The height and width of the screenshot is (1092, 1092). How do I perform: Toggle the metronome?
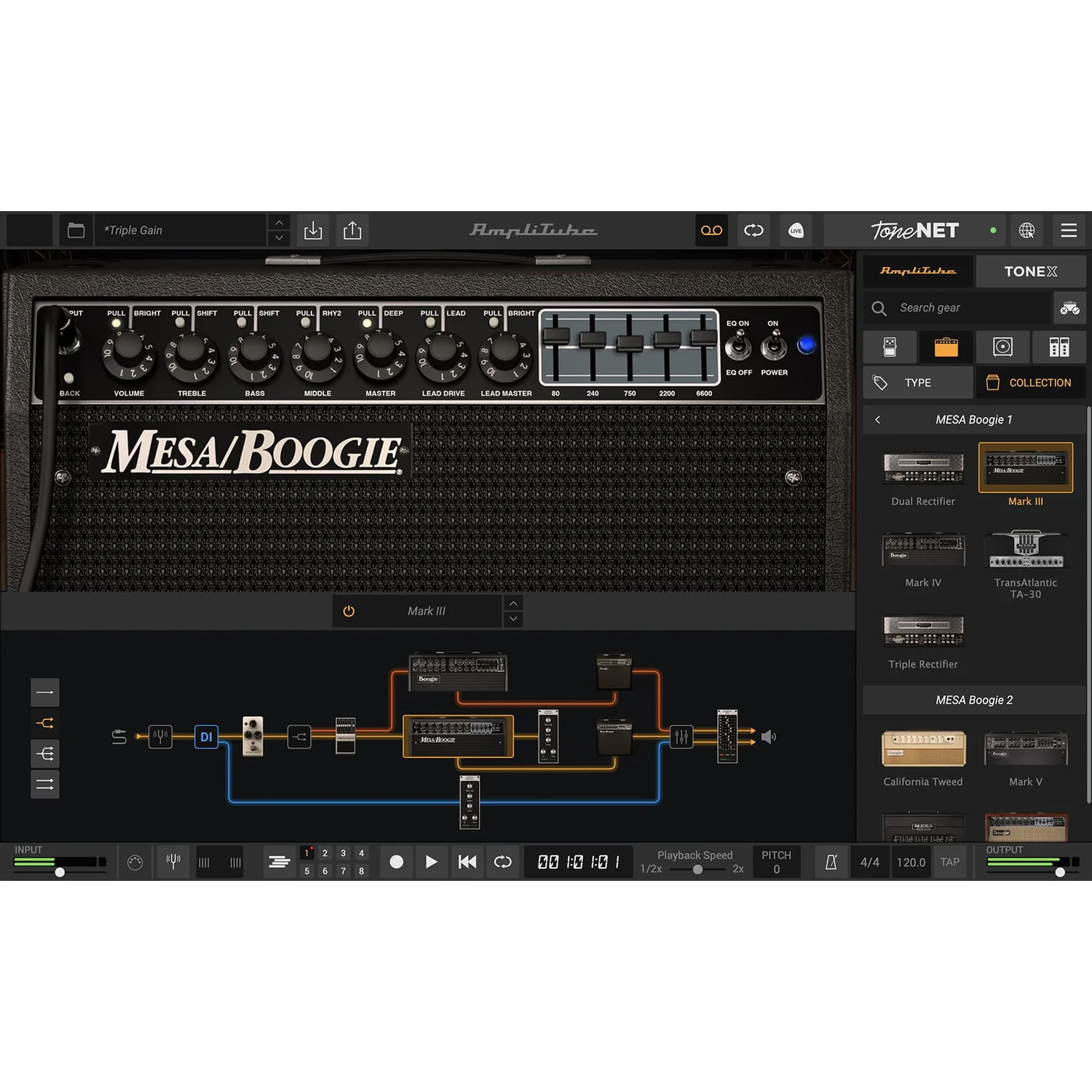831,862
